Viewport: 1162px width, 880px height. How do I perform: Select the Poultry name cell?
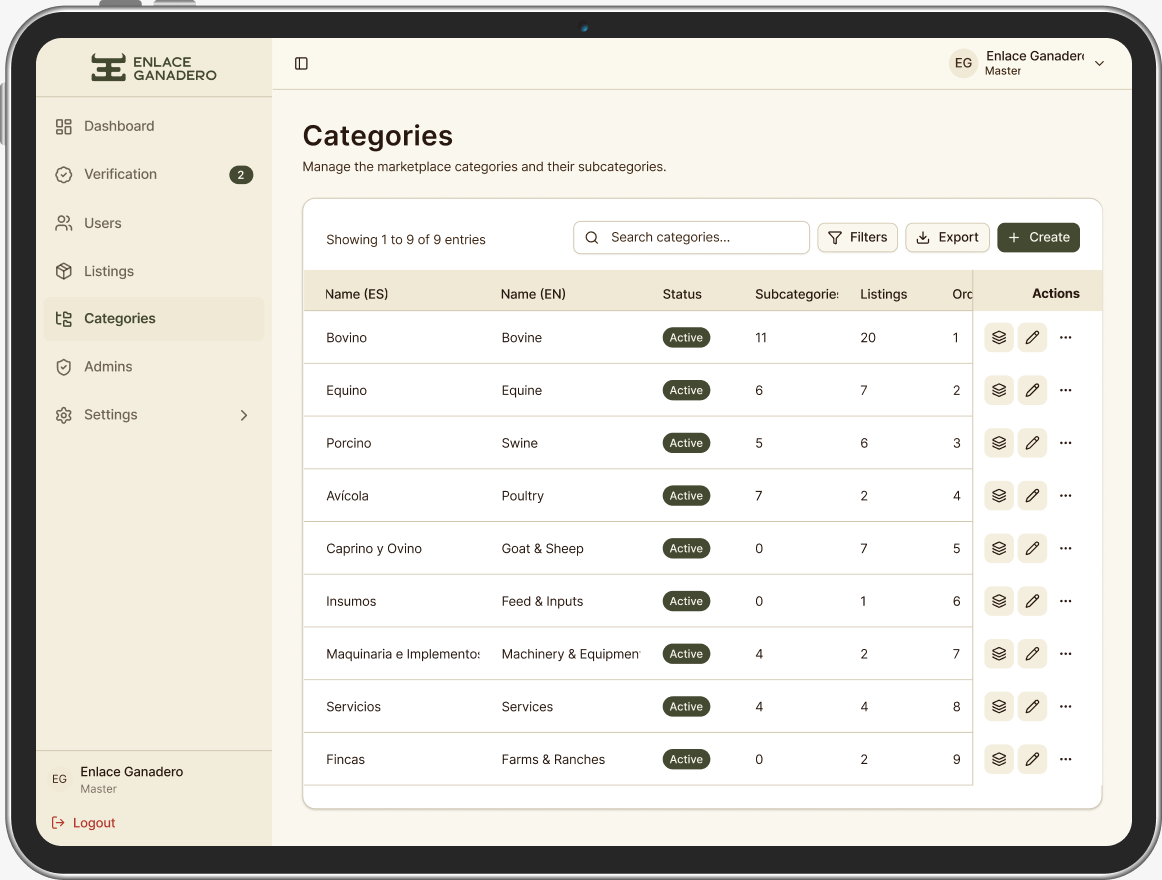click(x=522, y=496)
